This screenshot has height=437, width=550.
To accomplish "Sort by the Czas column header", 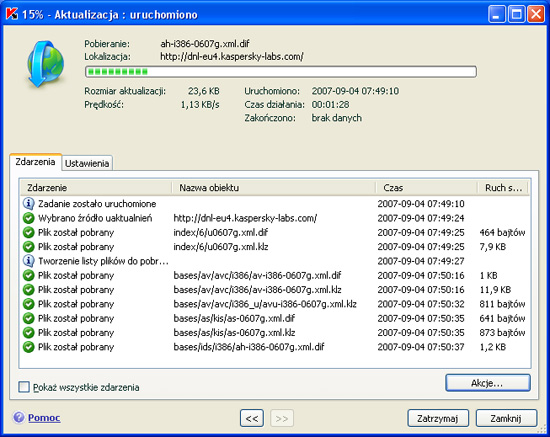I will 427,188.
